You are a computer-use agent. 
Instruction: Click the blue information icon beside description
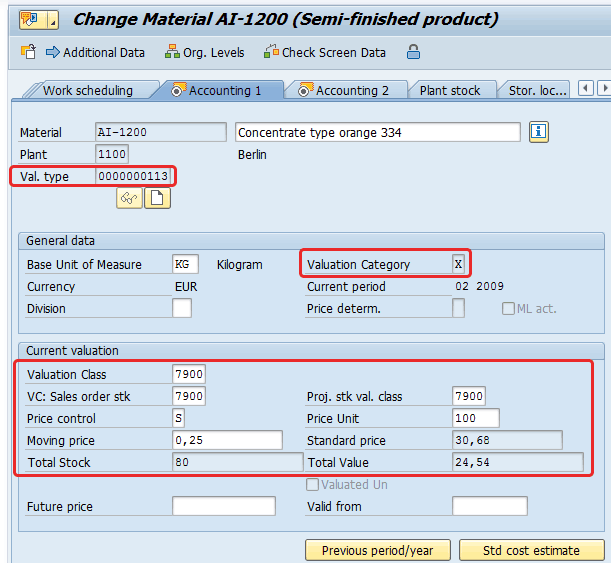click(x=539, y=132)
